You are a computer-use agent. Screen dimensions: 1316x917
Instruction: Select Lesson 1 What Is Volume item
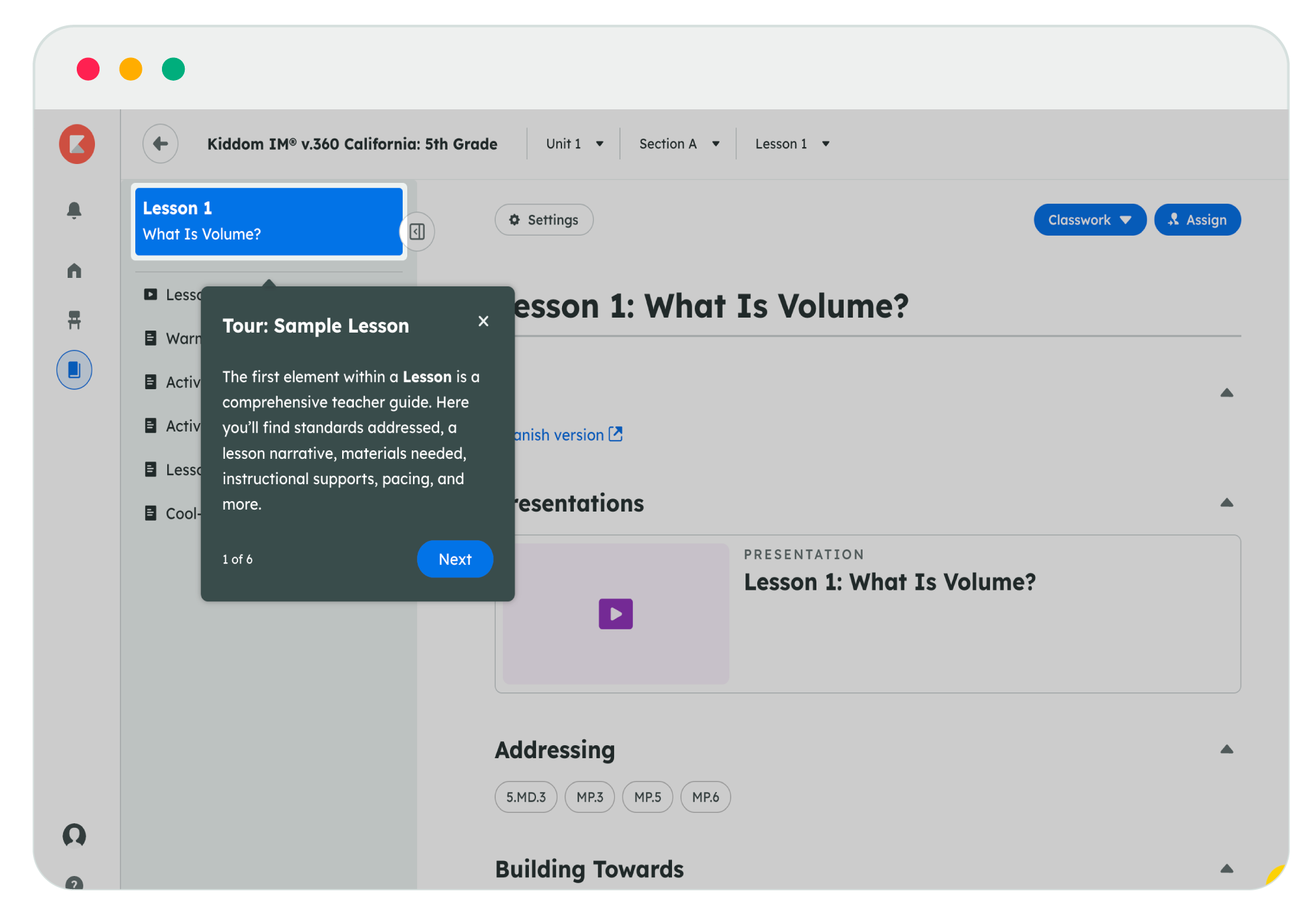point(269,221)
